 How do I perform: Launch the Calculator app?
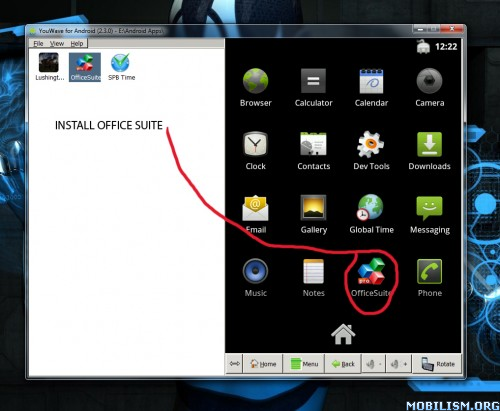[x=313, y=87]
